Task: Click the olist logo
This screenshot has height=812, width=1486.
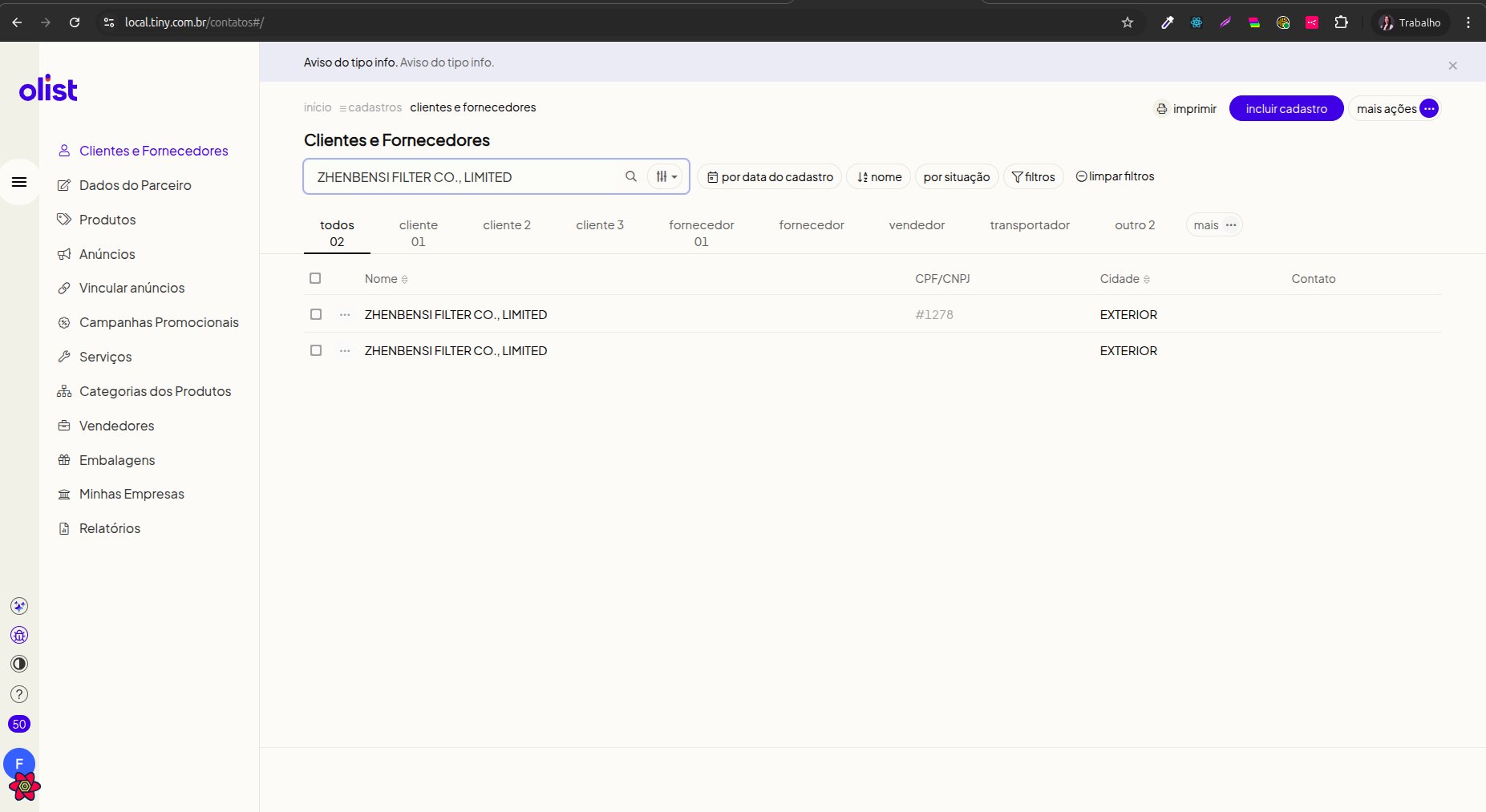Action: 48,90
